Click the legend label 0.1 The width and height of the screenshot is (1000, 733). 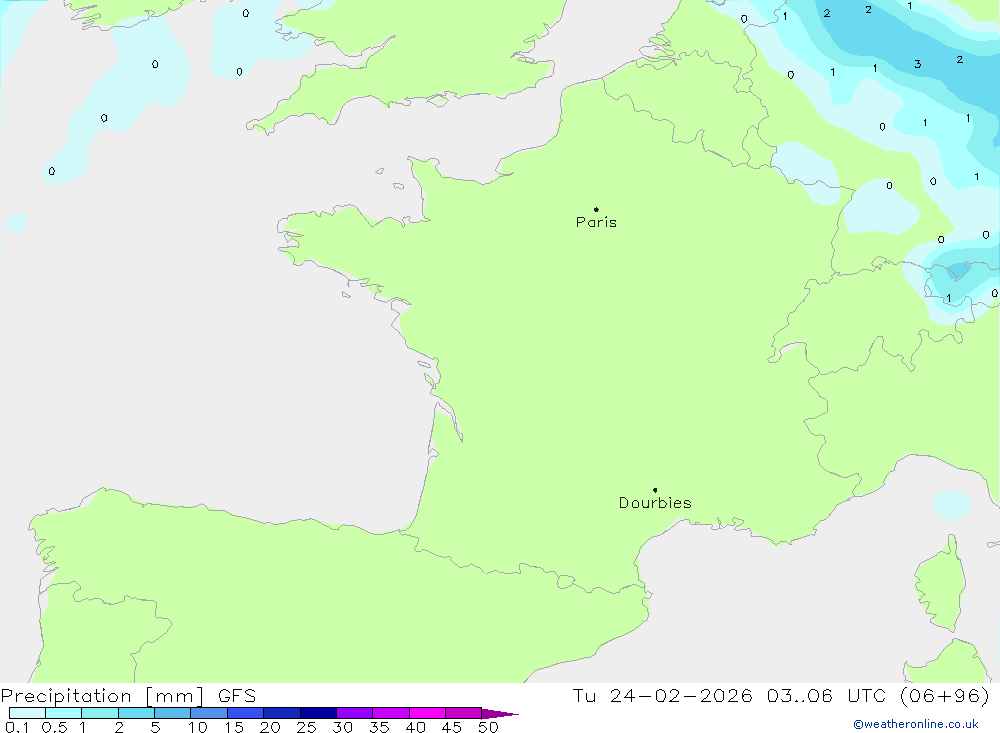(x=17, y=727)
